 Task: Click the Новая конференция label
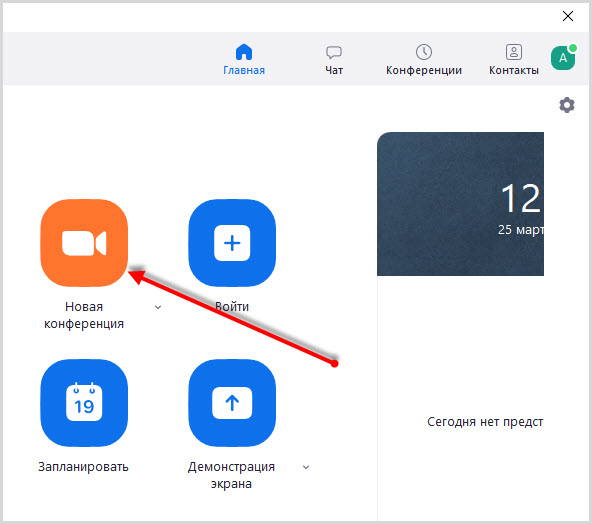84,315
